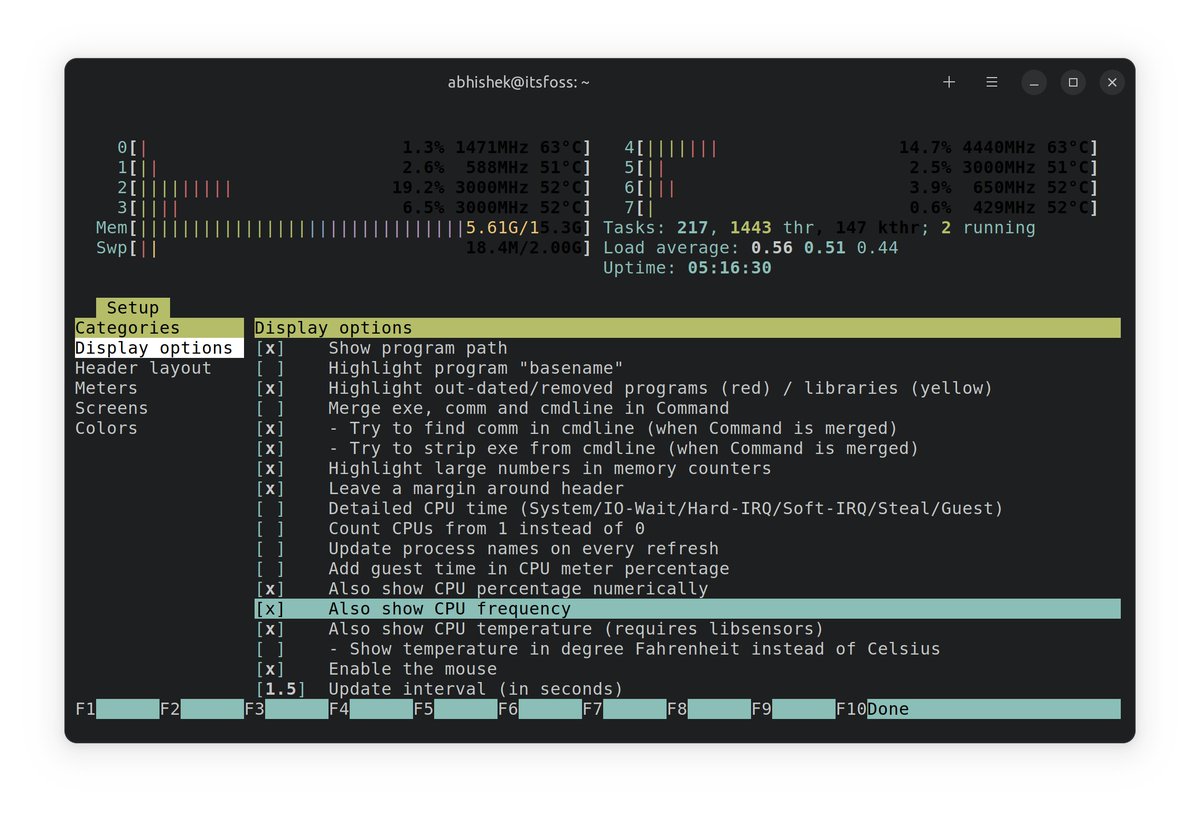The image size is (1200, 814).
Task: Click CPU 2 usage meter bar
Action: click(x=354, y=188)
